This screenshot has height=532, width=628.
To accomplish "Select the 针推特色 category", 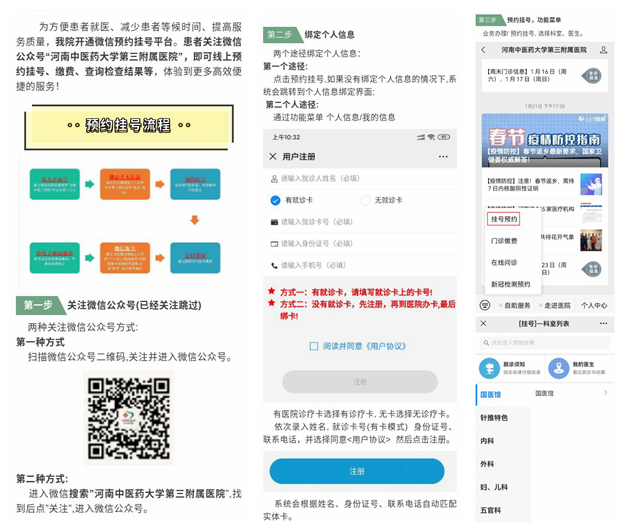I will tap(503, 418).
